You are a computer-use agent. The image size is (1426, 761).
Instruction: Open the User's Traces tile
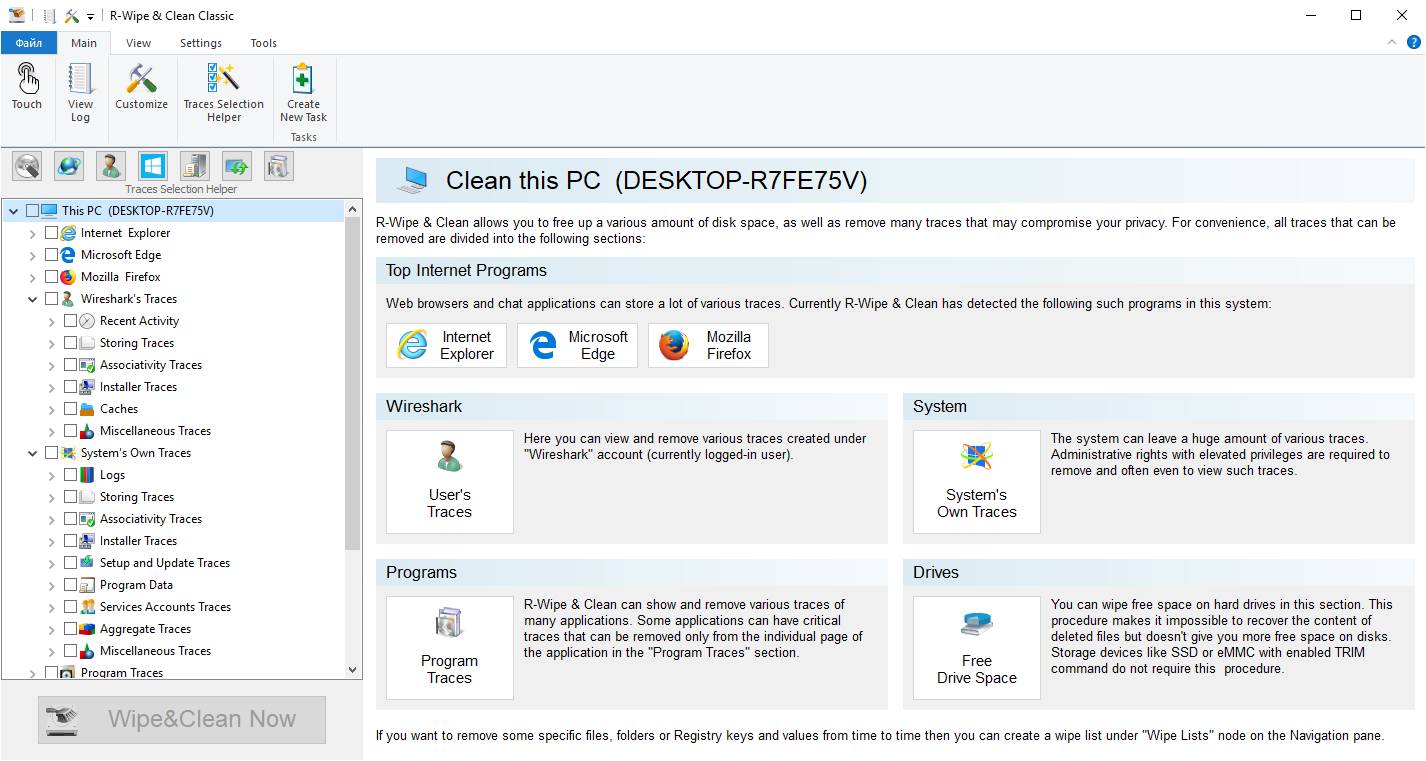450,482
